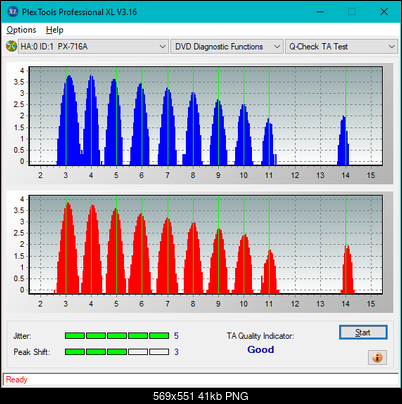Expand the Q-Check TA Test dropdown
Viewport: 402px width, 404px height.
click(x=341, y=46)
